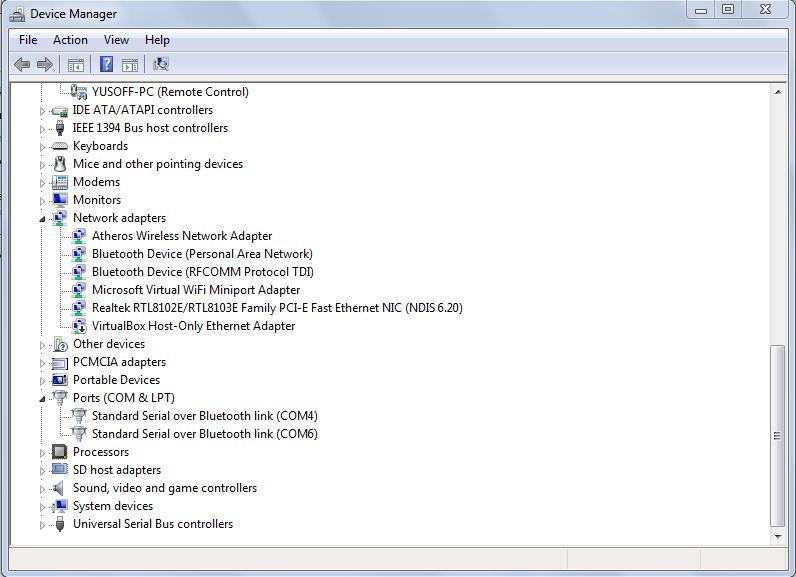Expand the Monitors tree node

(43, 201)
